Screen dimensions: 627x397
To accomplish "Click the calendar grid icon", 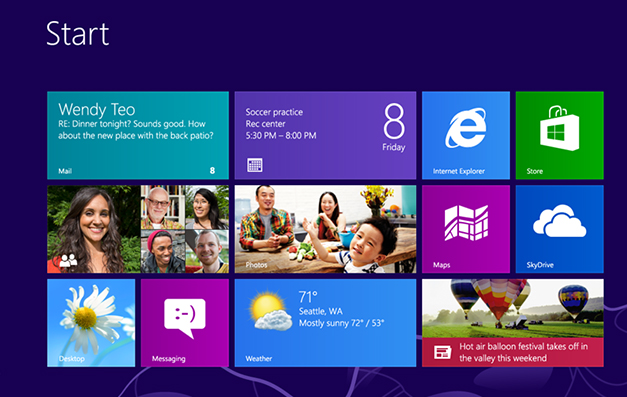I will 255,165.
